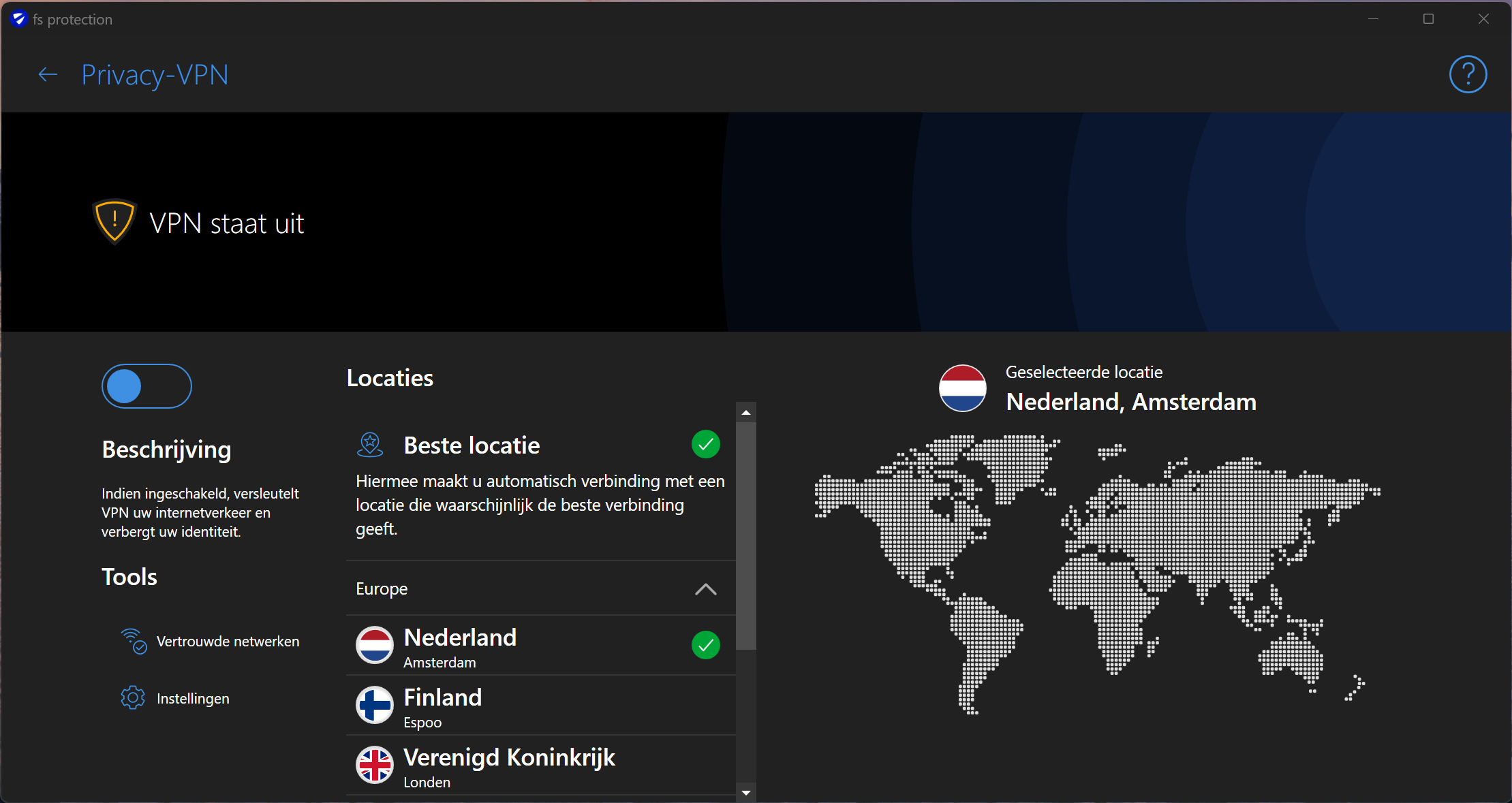
Task: Select Nederland Amsterdam location
Action: [x=541, y=646]
